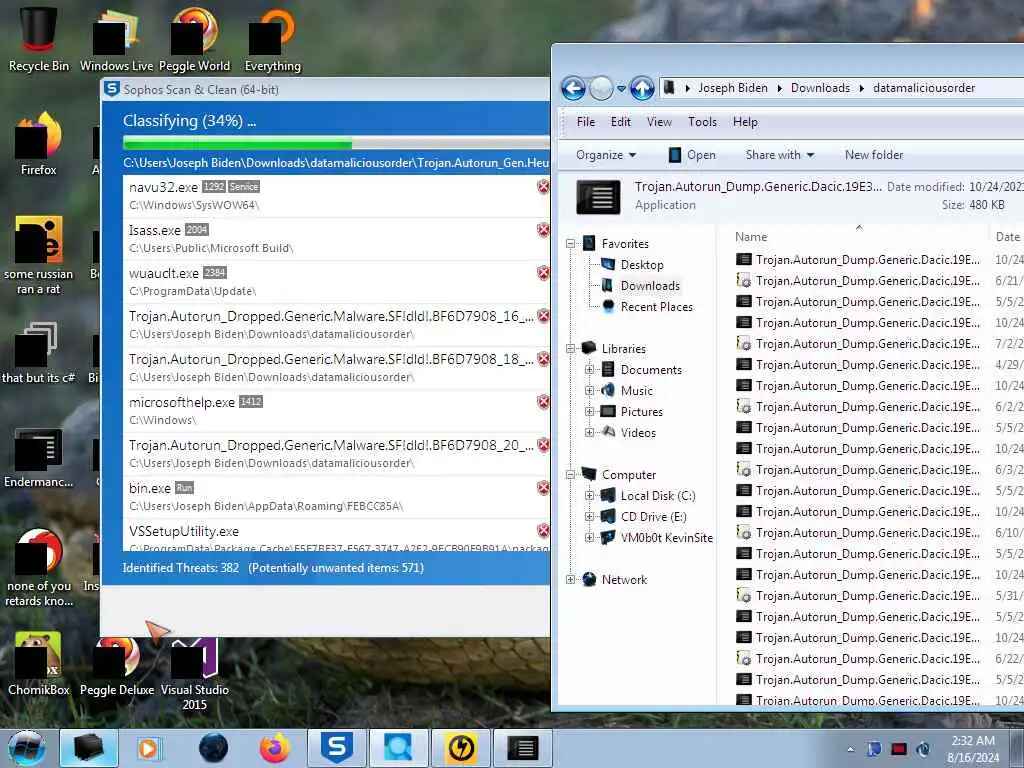Viewport: 1024px width, 768px height.
Task: Select Desktop under Favorites
Action: [x=632, y=264]
